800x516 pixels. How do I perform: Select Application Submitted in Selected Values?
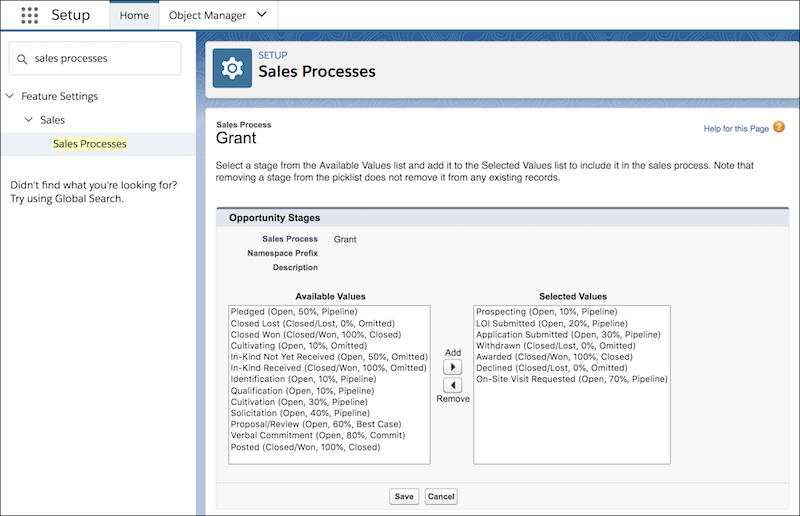point(568,335)
